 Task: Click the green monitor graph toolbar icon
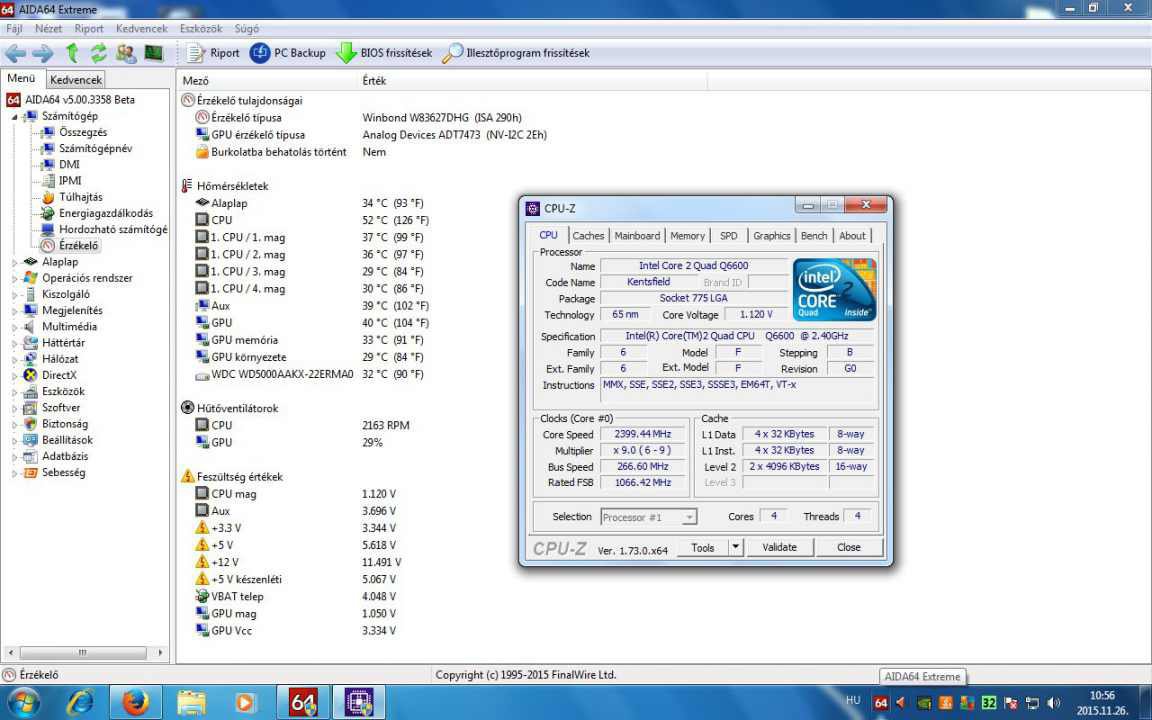(x=154, y=53)
